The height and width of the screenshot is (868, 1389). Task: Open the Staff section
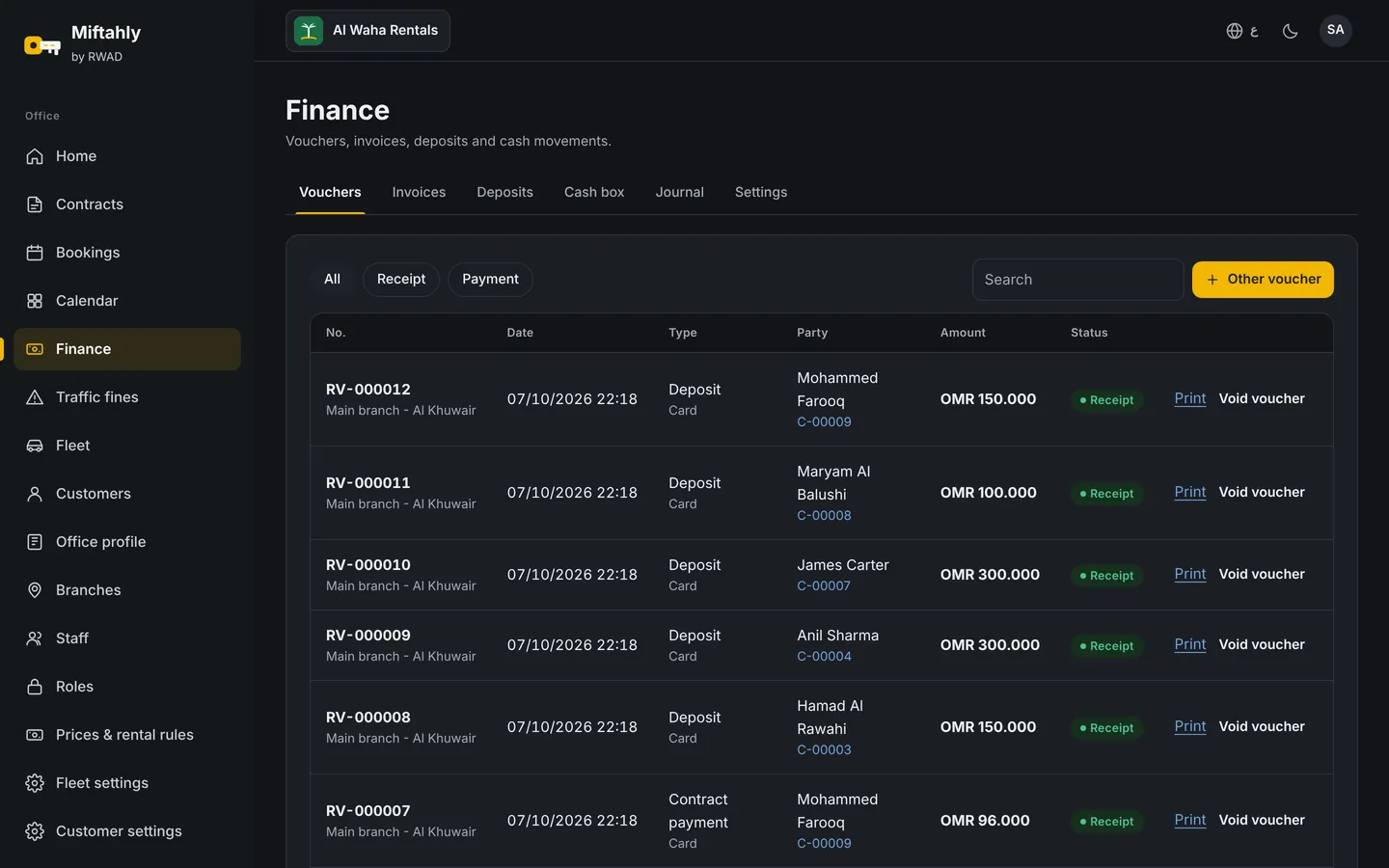click(127, 638)
